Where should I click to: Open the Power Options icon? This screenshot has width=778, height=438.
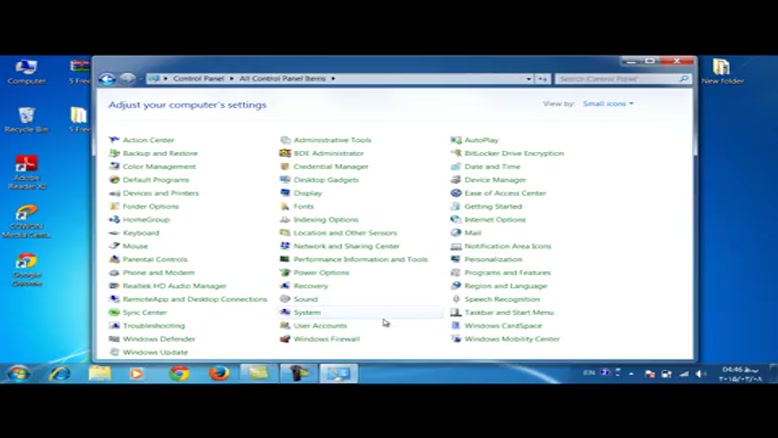click(x=285, y=272)
